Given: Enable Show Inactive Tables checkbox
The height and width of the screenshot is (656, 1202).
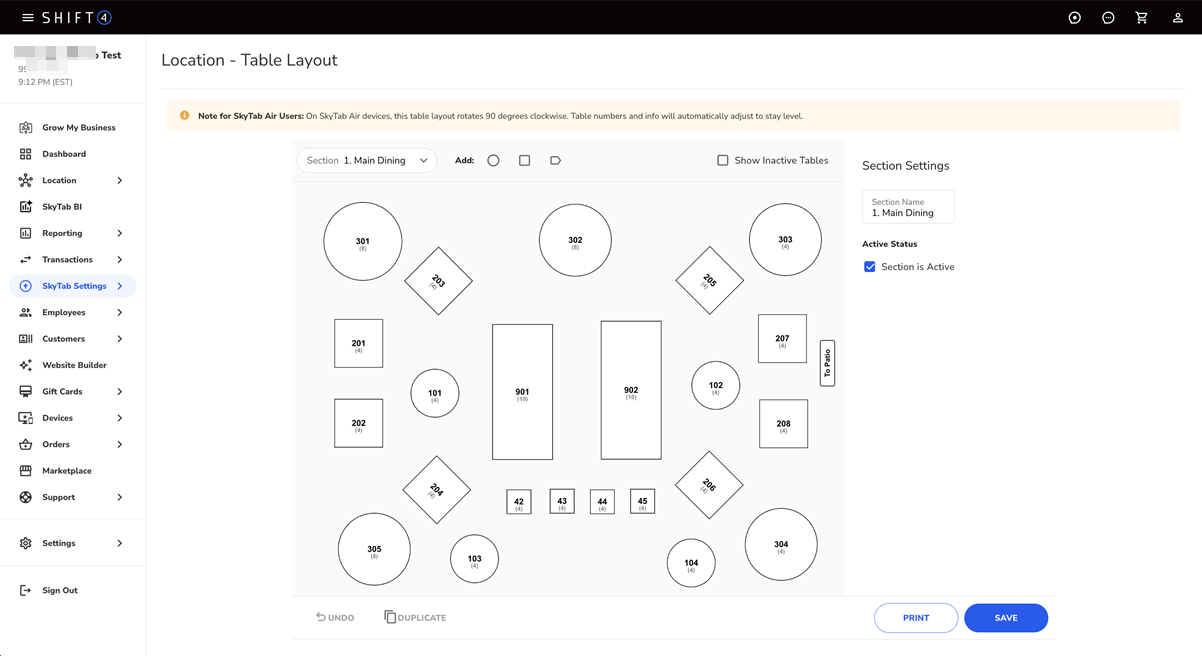Looking at the screenshot, I should pos(722,160).
